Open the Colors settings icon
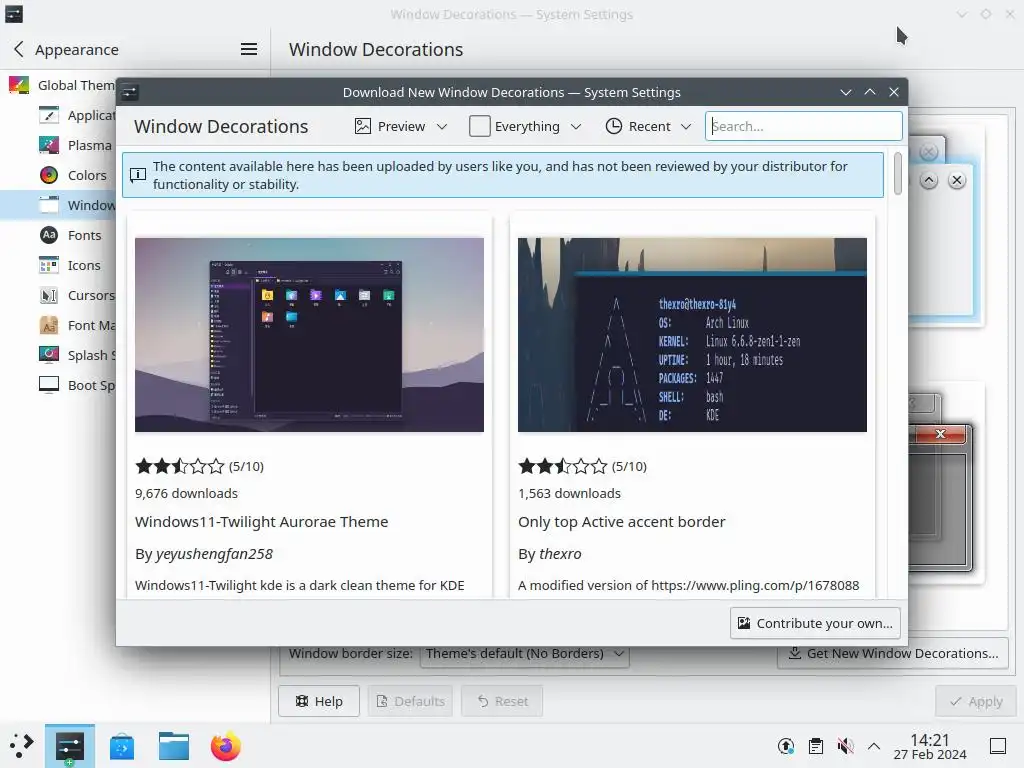 (x=49, y=175)
